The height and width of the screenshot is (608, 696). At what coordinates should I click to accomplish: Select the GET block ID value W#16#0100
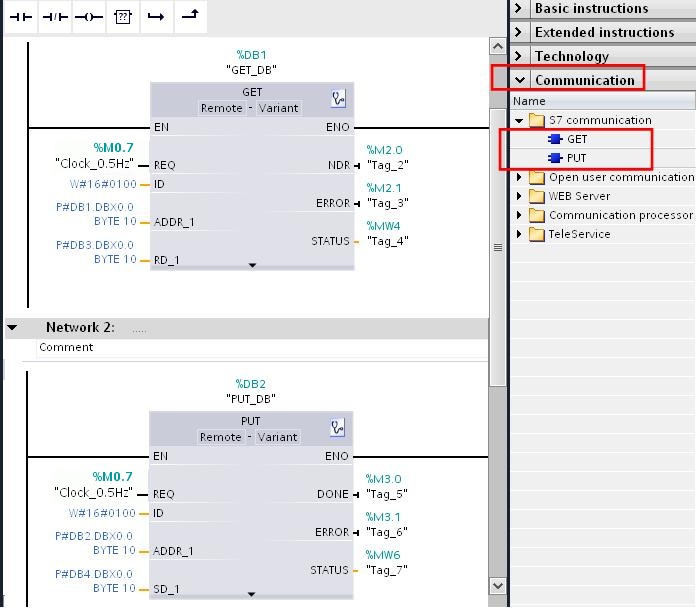103,184
